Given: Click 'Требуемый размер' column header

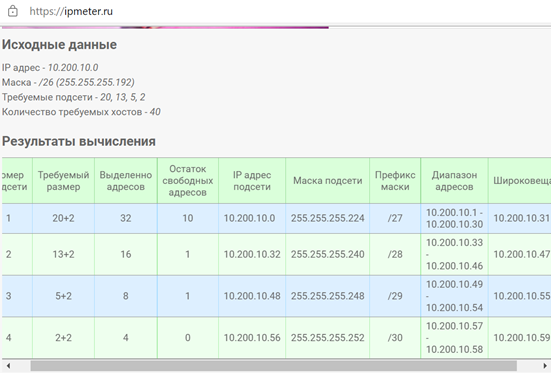Looking at the screenshot, I should [x=63, y=181].
